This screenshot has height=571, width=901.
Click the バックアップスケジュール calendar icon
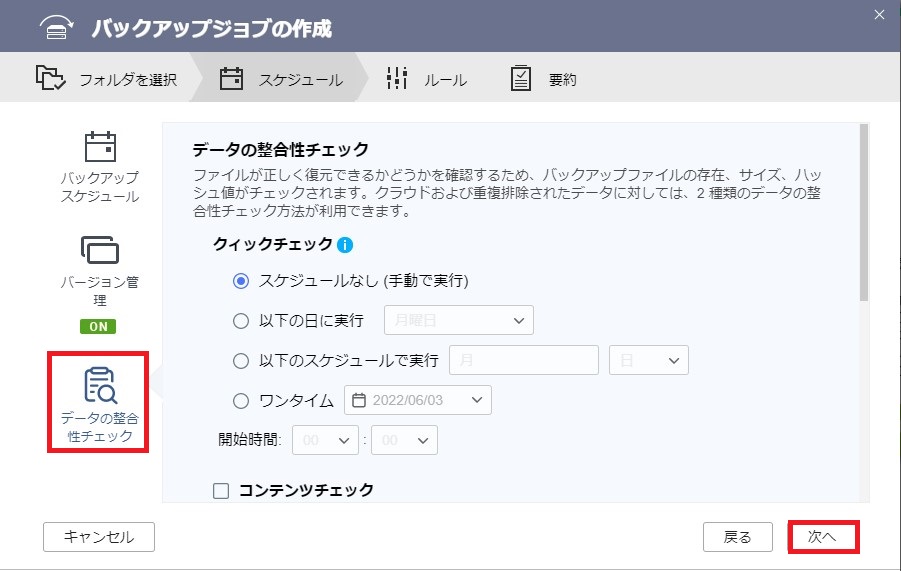100,146
